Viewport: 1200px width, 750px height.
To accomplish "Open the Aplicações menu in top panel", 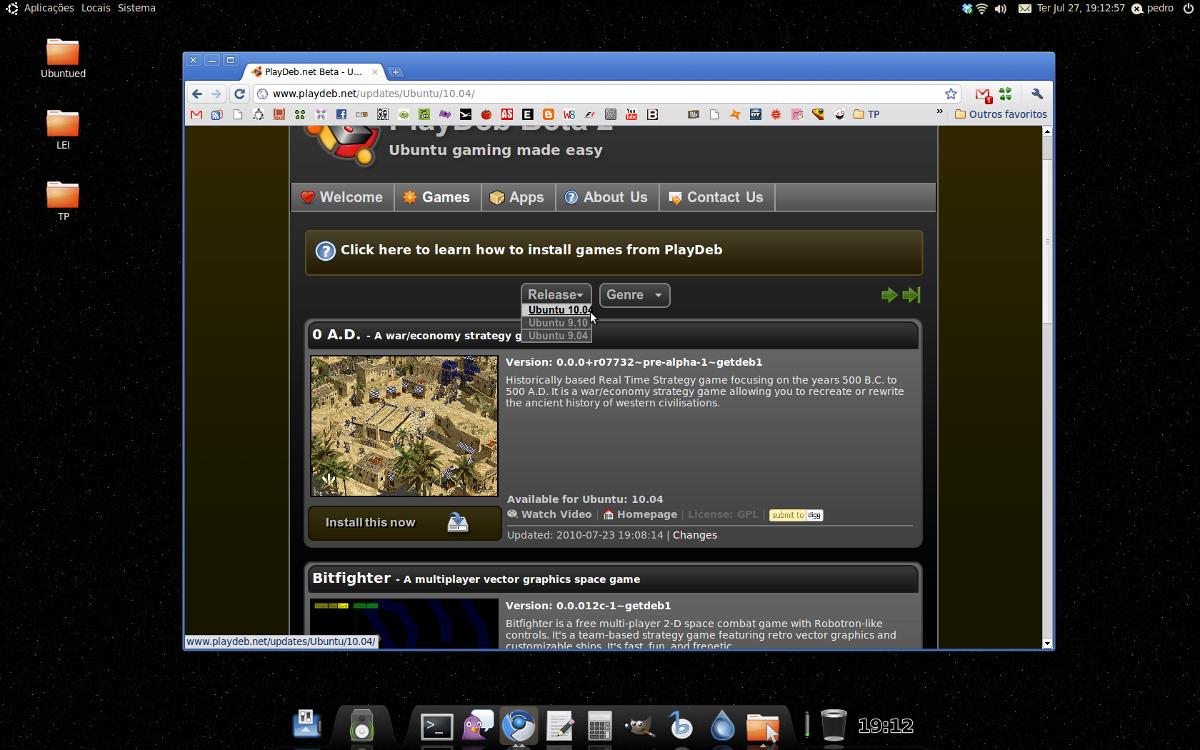I will pos(48,8).
